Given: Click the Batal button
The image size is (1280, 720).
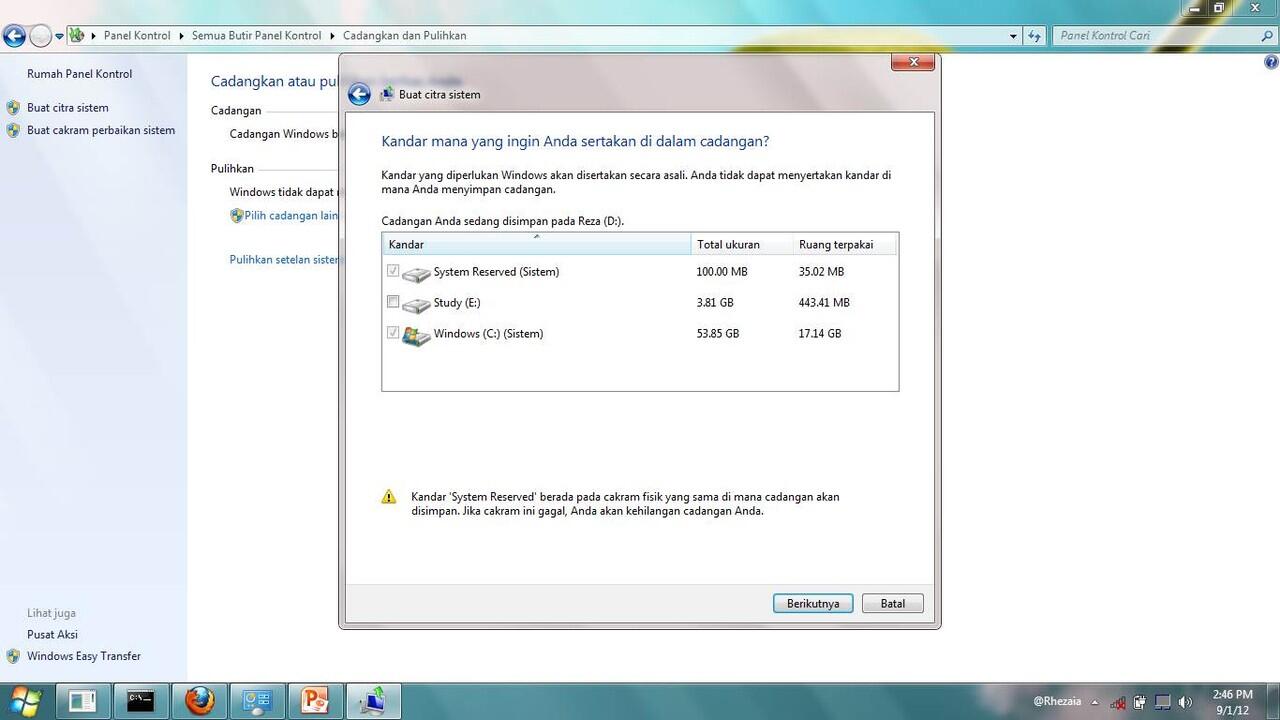Looking at the screenshot, I should pos(893,604).
